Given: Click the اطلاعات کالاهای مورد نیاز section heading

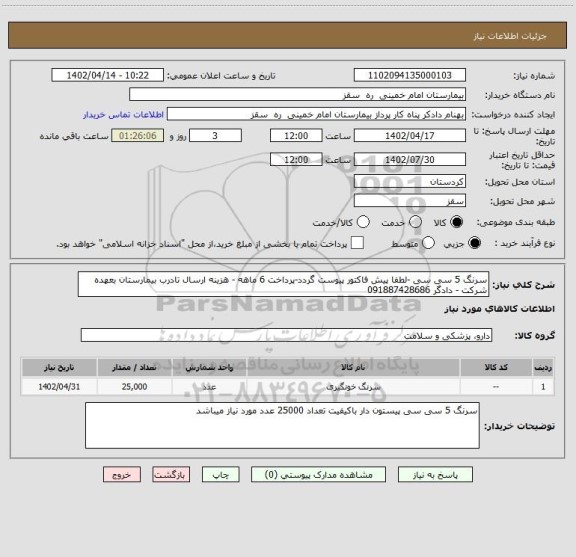Looking at the screenshot, I should pos(500,309).
